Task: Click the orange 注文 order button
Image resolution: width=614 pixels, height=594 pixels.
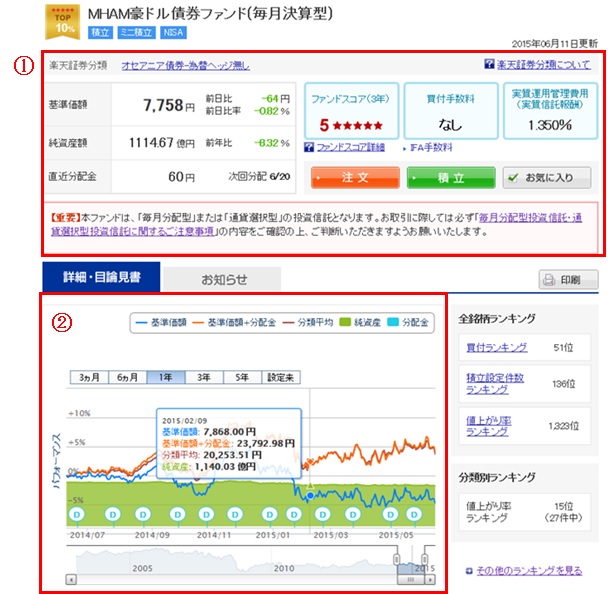Action: 355,177
